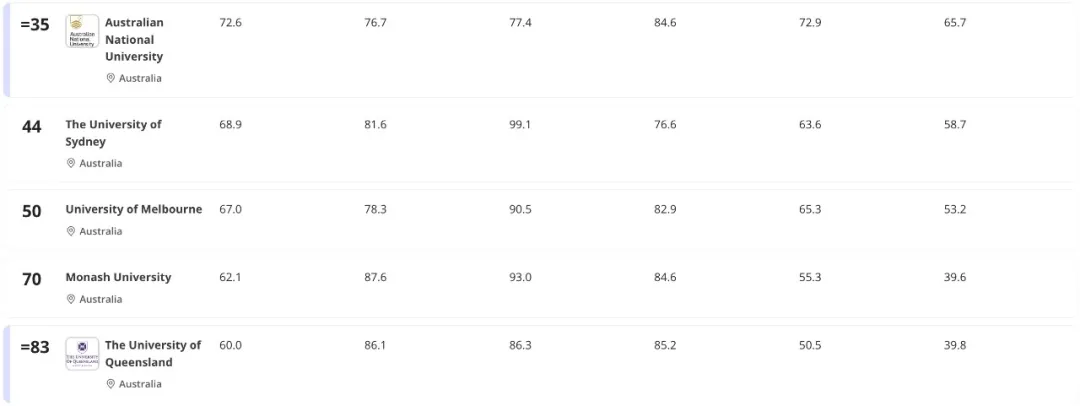This screenshot has width=1080, height=406.
Task: Open The University of Queensland page
Action: pos(153,354)
